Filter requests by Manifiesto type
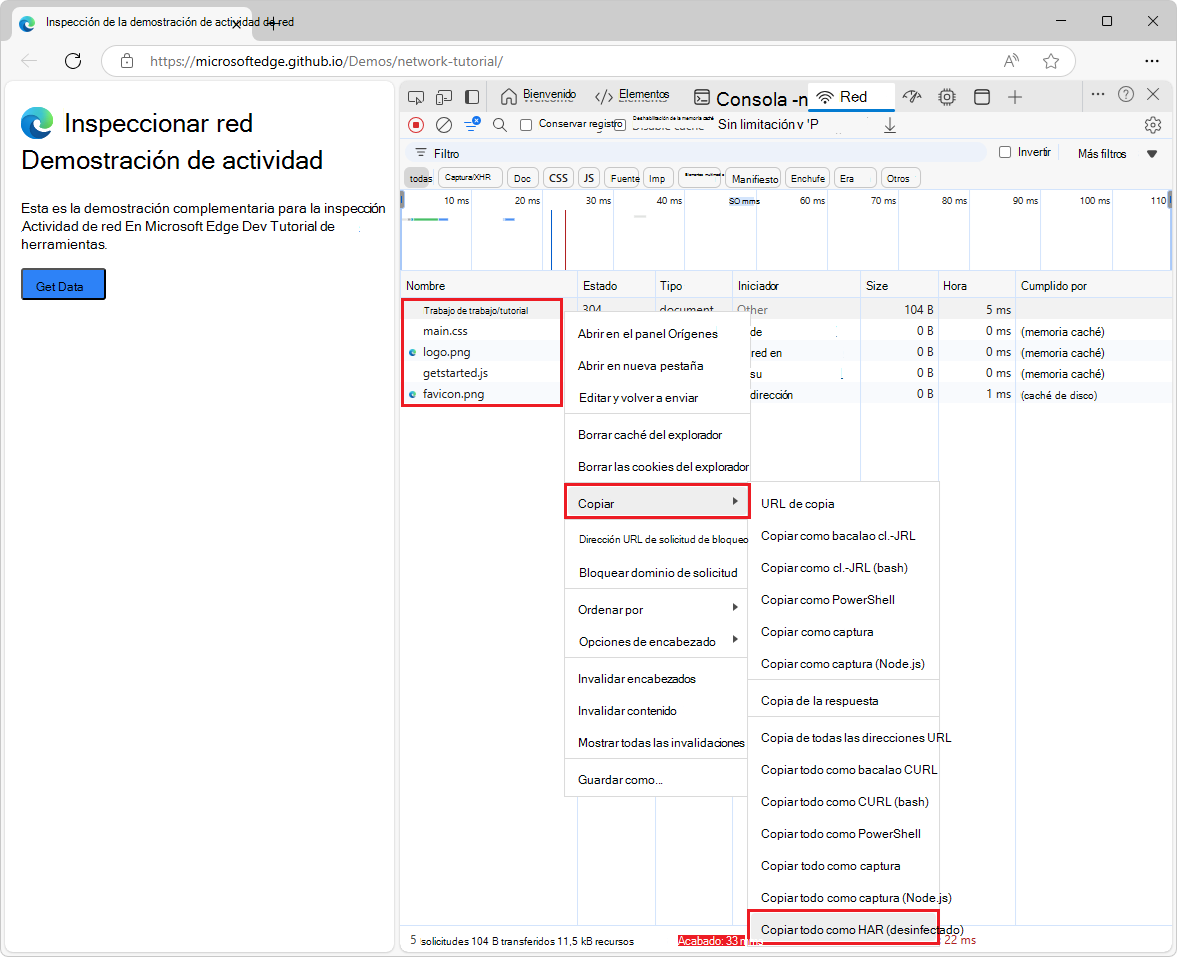This screenshot has height=957, width=1177. point(754,179)
